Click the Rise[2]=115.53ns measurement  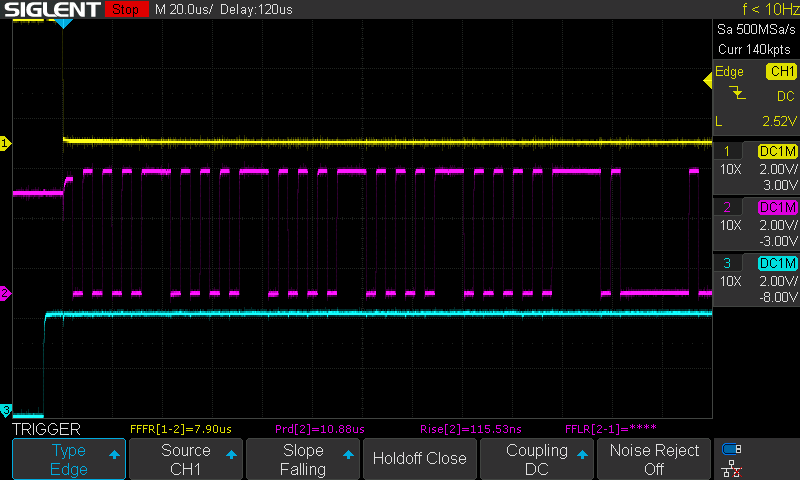click(471, 429)
